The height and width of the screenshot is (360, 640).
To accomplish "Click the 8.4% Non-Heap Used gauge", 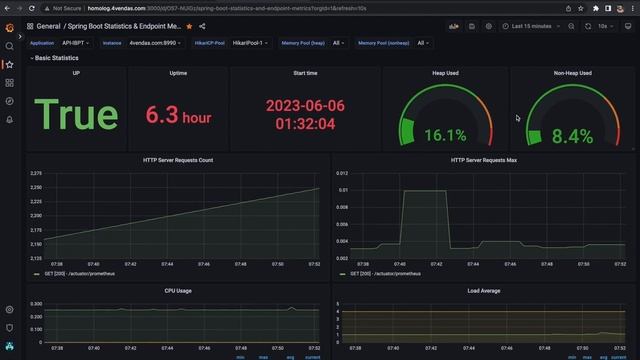I will click(x=573, y=116).
